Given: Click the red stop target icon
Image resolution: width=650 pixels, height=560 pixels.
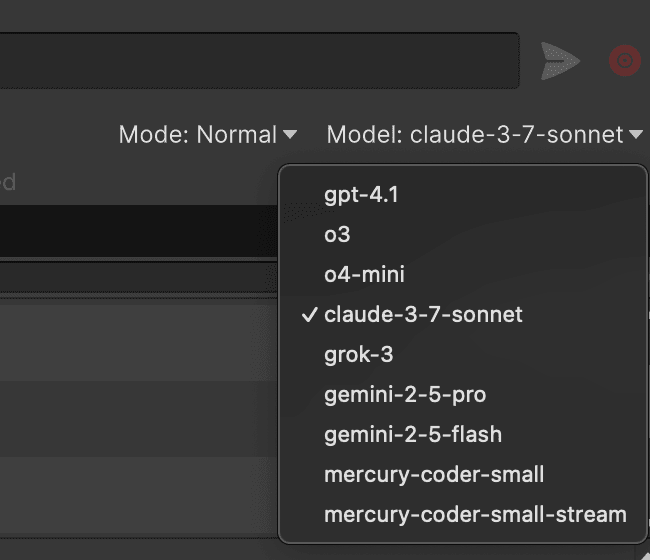Looking at the screenshot, I should click(625, 62).
